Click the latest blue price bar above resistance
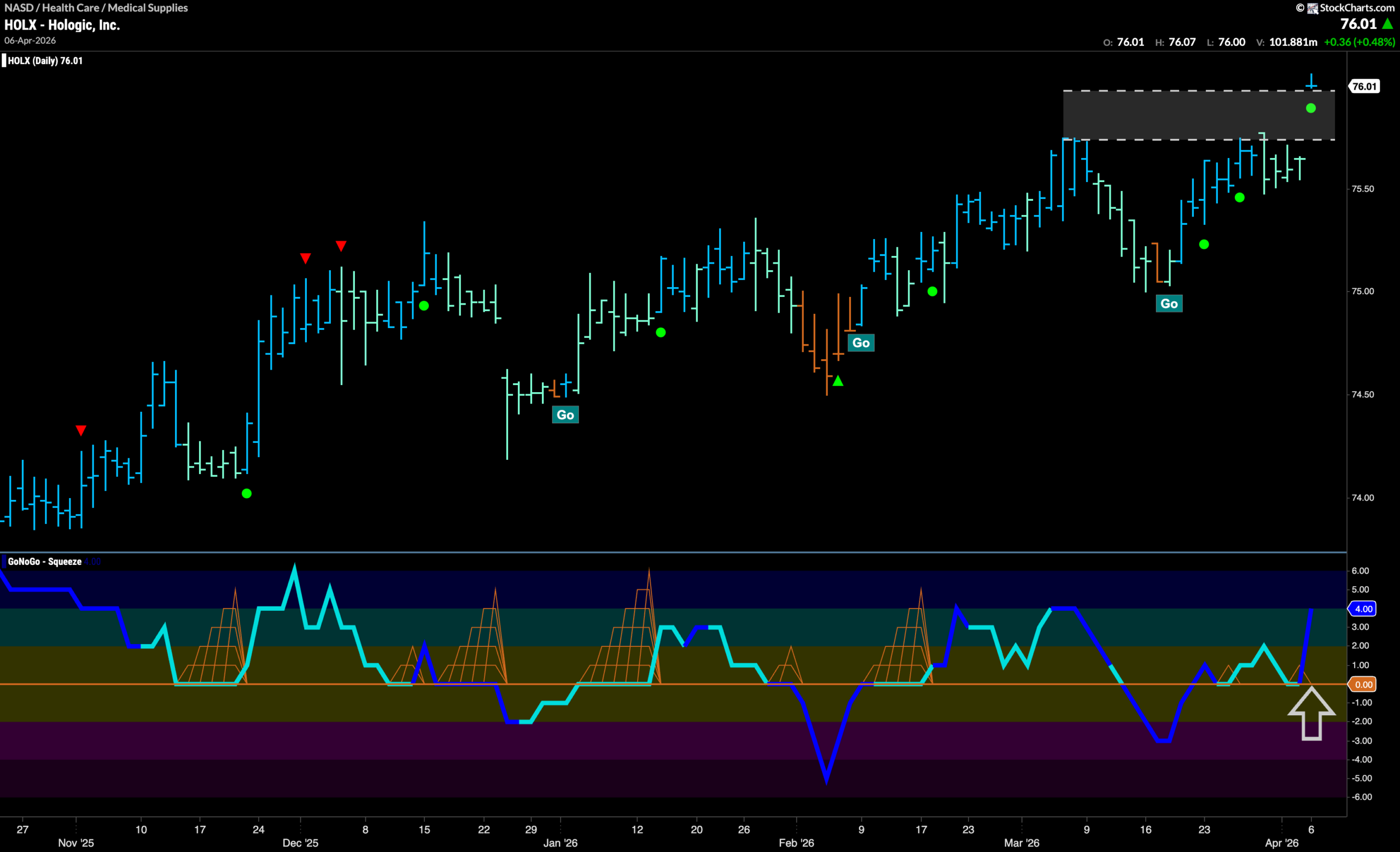Screen dimensions: 1400x852 (x=1311, y=81)
